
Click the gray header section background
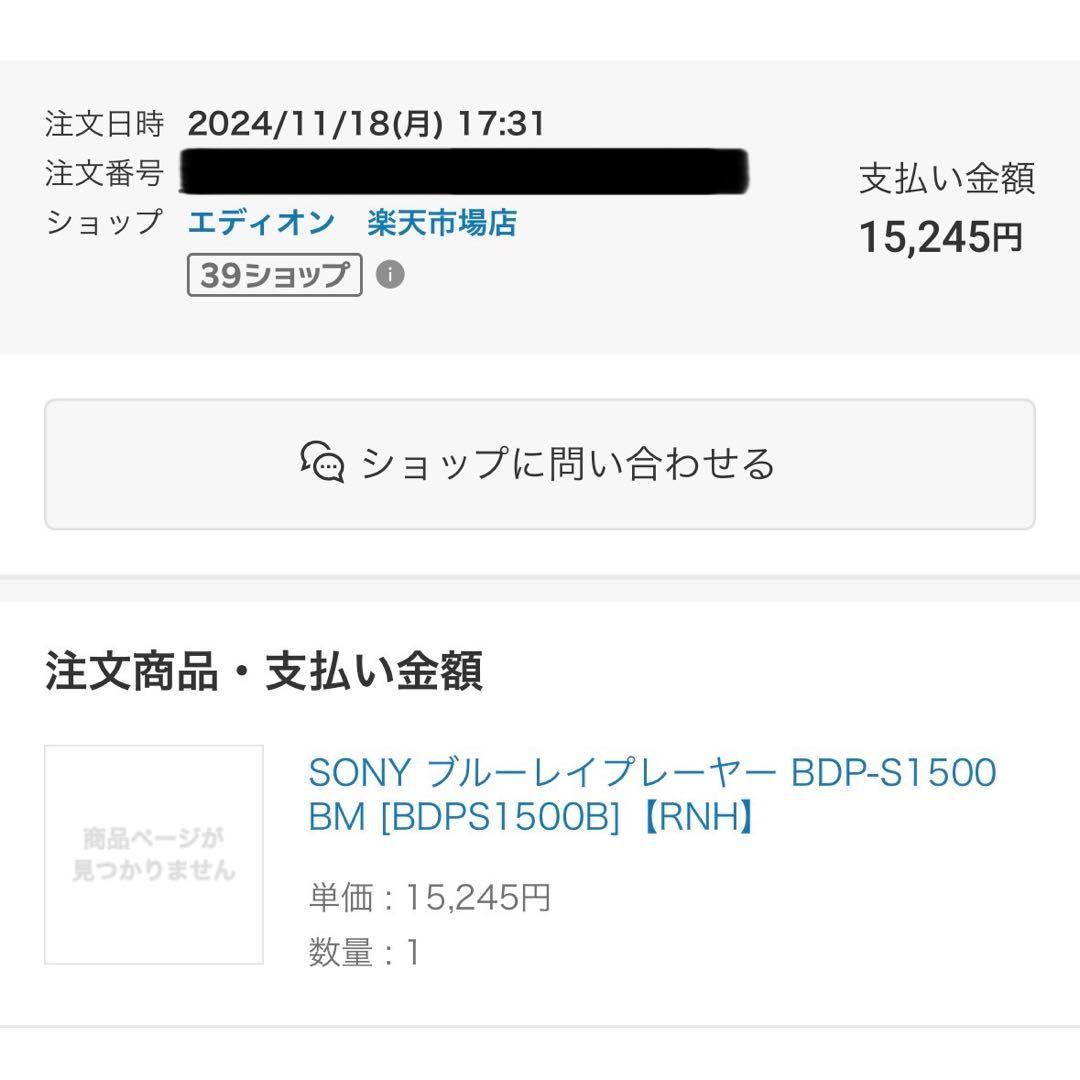tap(700, 320)
